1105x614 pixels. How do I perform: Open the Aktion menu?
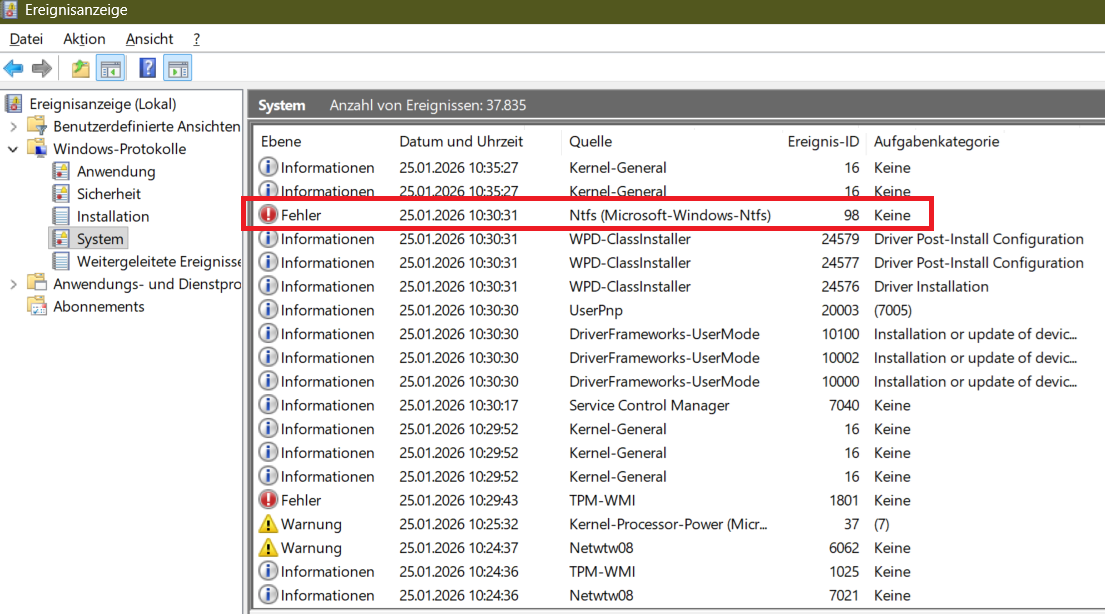[84, 39]
